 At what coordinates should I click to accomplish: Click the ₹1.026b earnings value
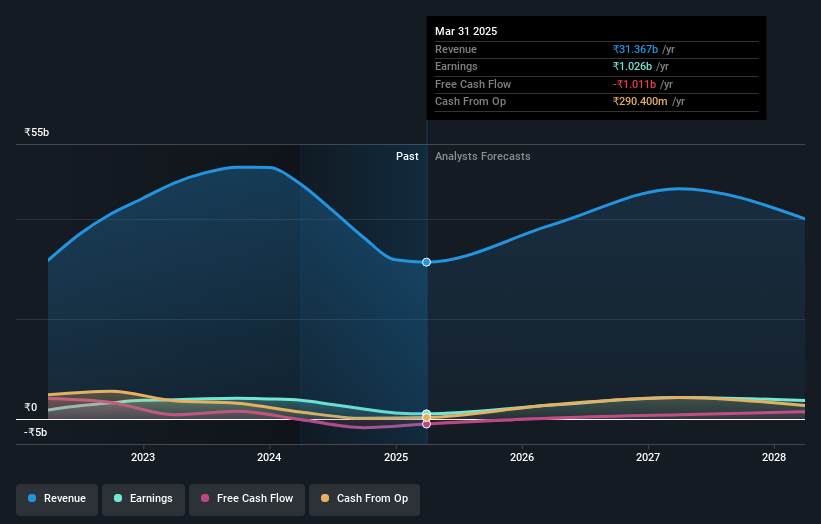632,66
